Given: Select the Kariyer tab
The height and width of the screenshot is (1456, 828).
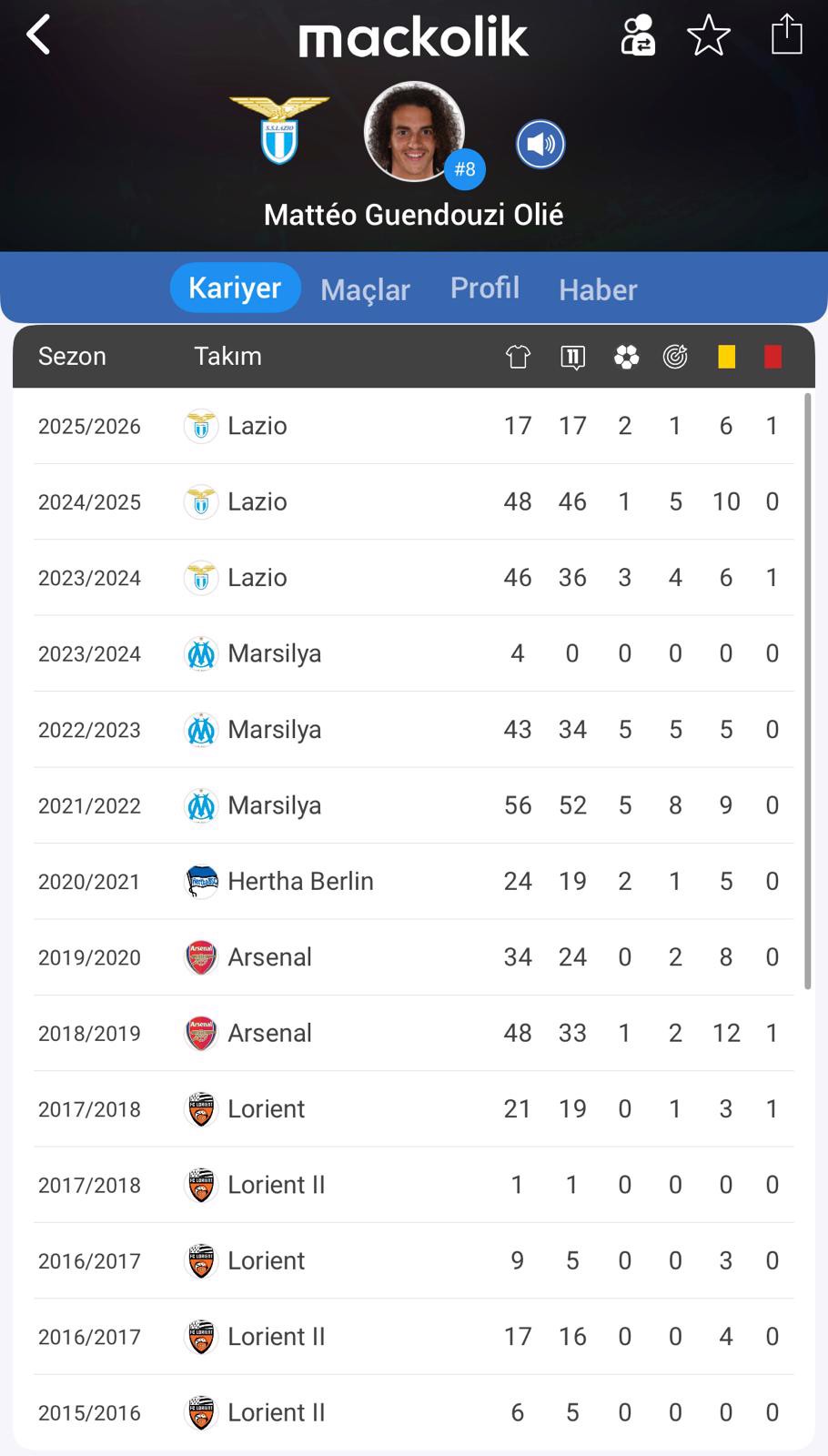Looking at the screenshot, I should (x=235, y=288).
